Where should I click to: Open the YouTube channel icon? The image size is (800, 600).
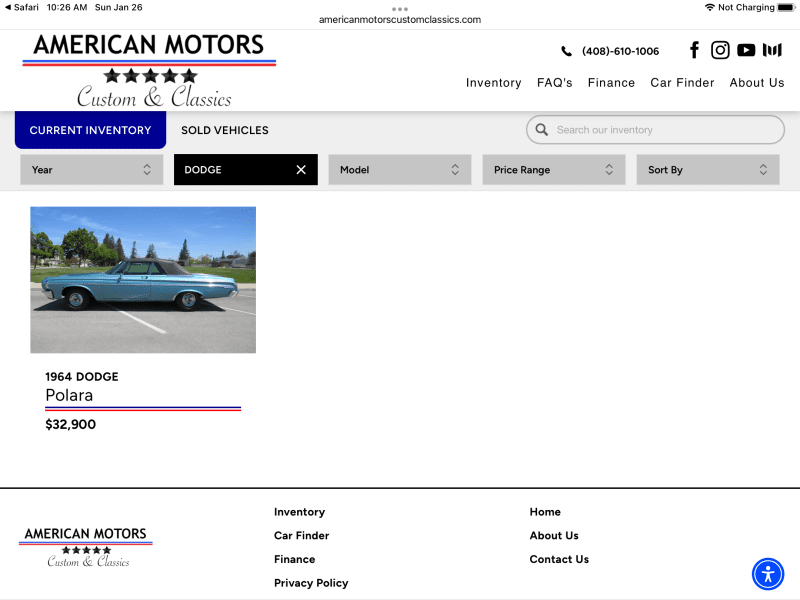(x=746, y=50)
